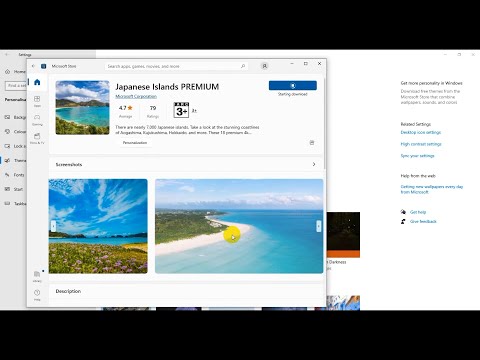Go to Microsoft Store Home icon
Image resolution: width=480 pixels, height=360 pixels.
click(x=37, y=82)
